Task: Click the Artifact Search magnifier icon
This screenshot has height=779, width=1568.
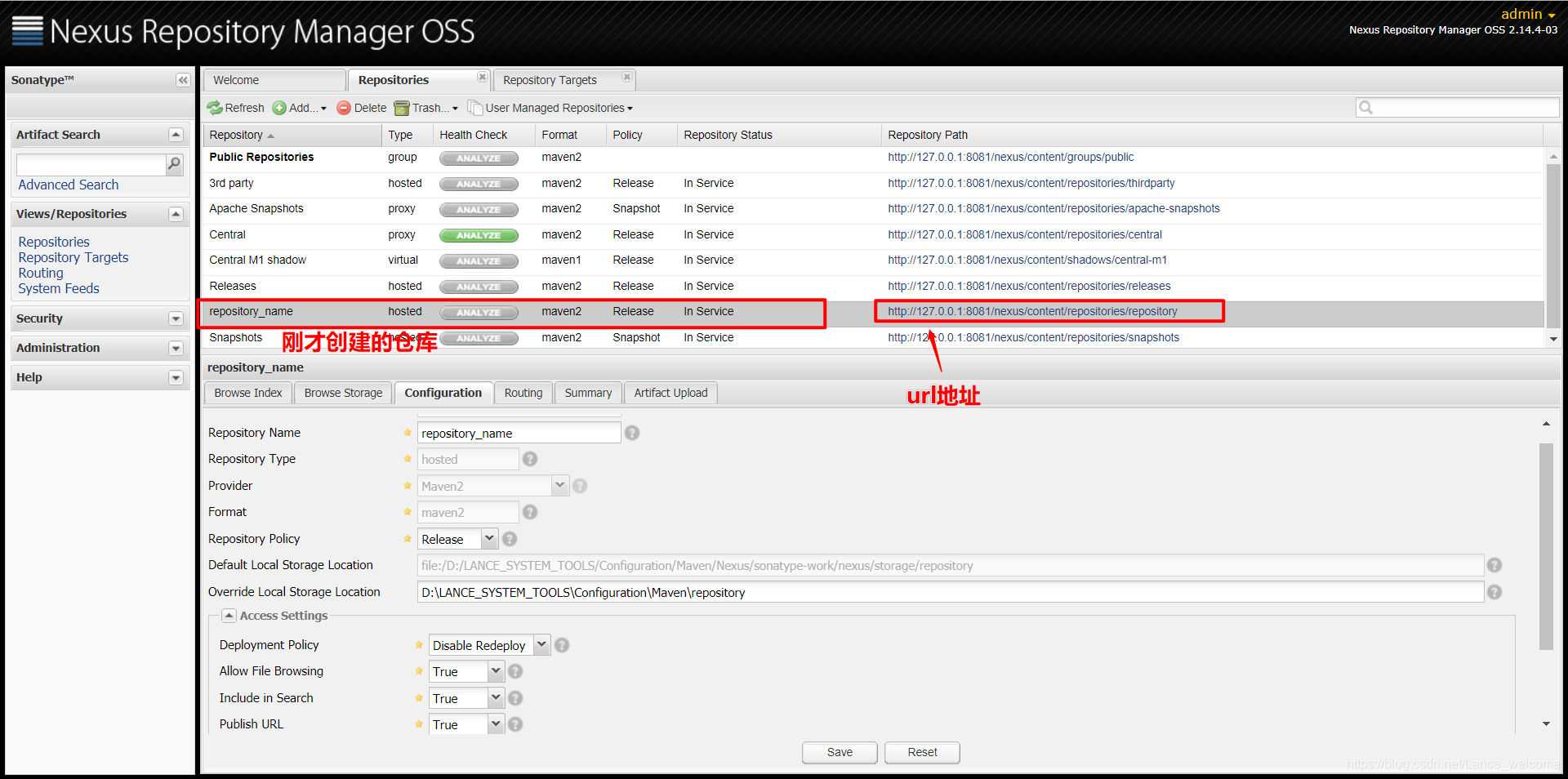Action: 174,165
